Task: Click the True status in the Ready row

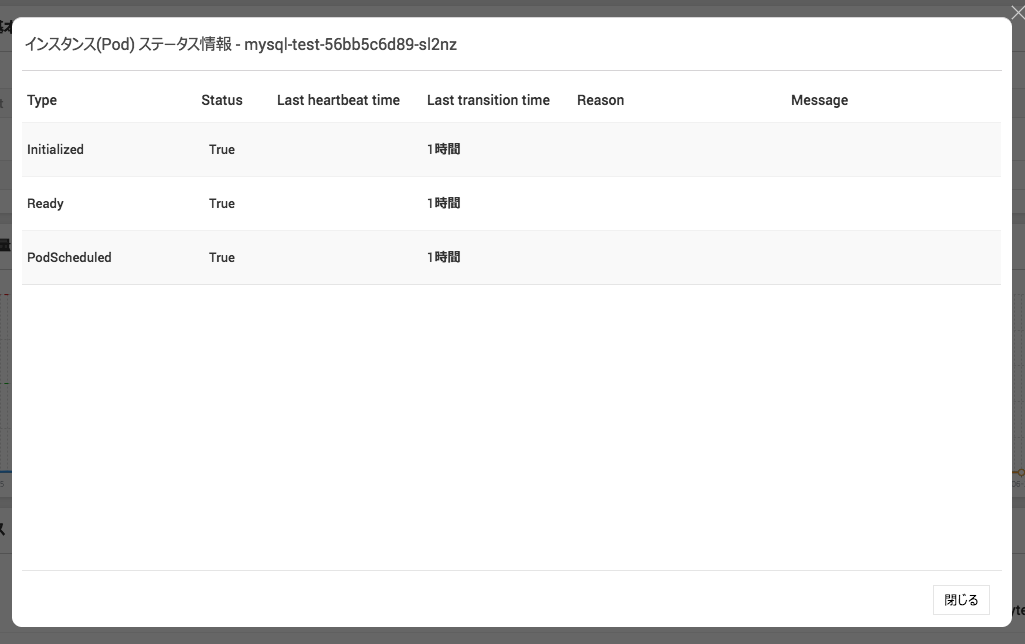Action: 222,204
